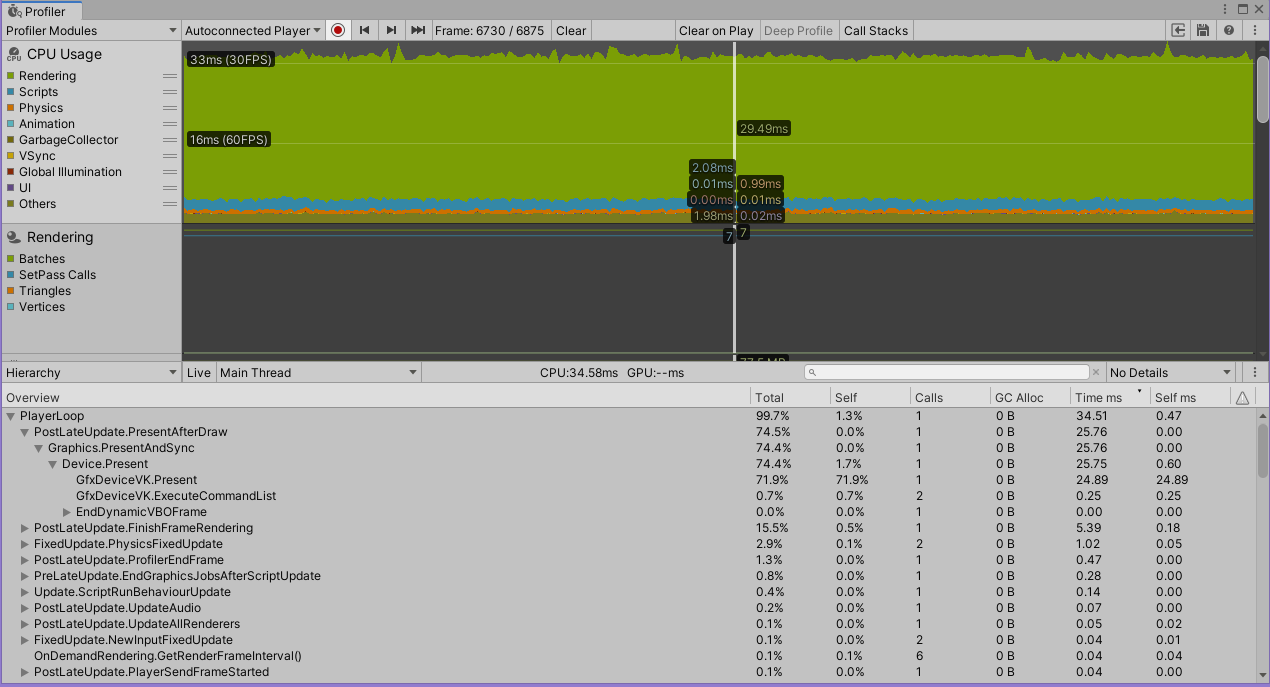Enable Clear on Play
The width and height of the screenshot is (1270, 687).
tap(716, 30)
